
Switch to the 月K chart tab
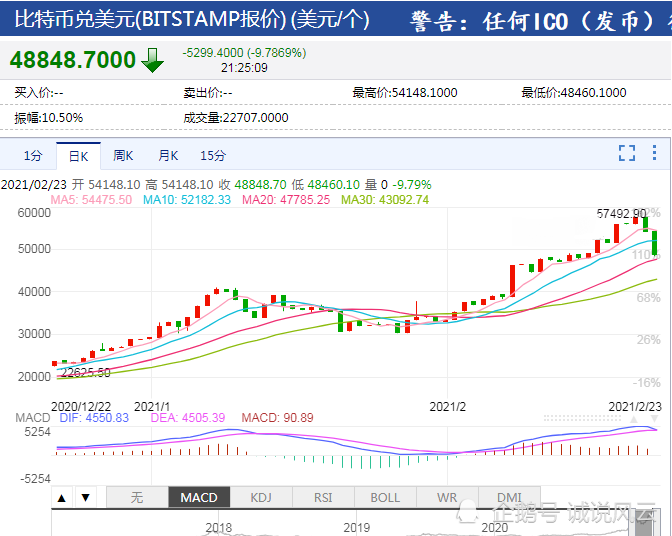[x=168, y=156]
